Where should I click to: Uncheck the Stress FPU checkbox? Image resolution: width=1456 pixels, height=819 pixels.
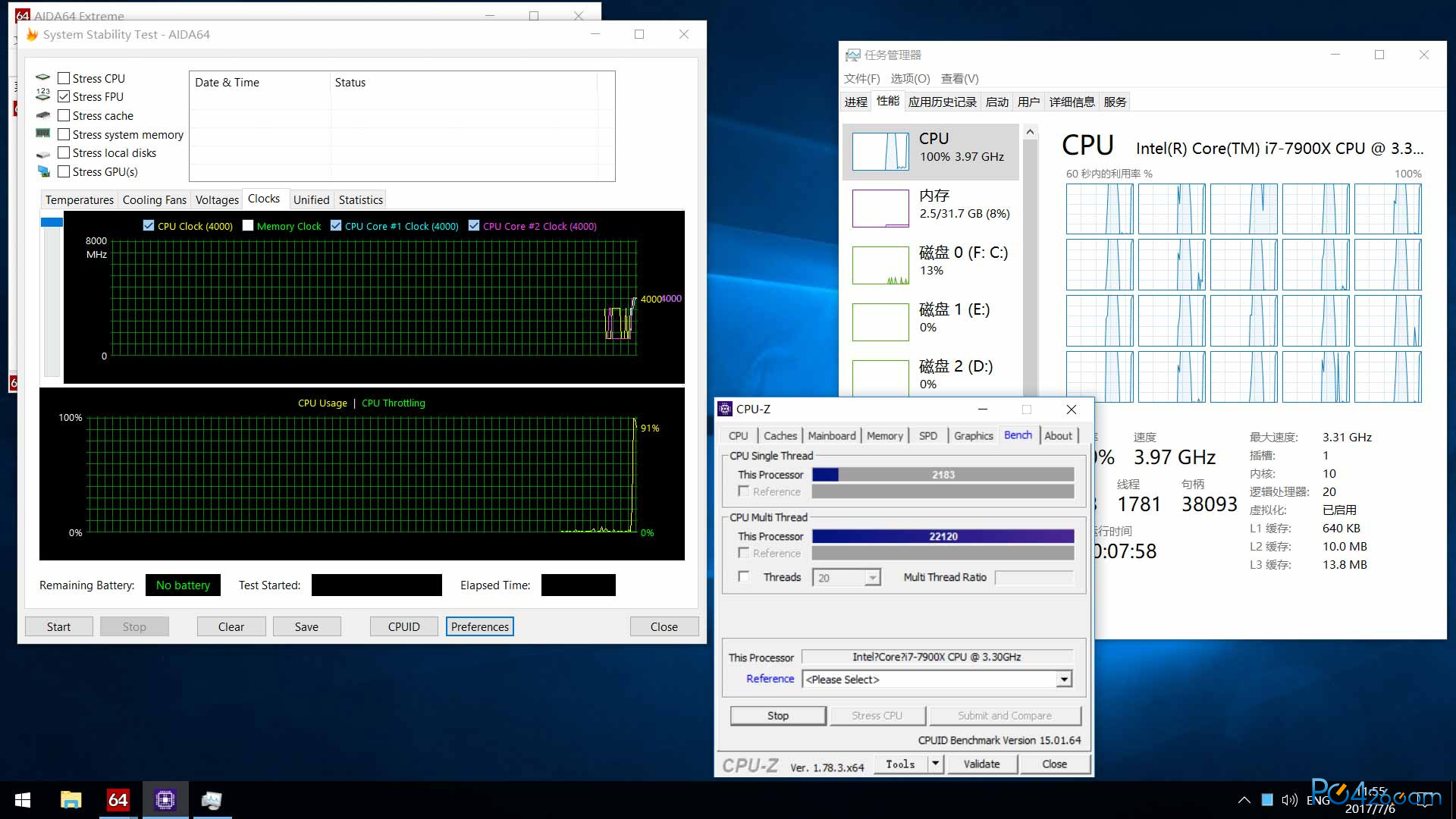coord(64,96)
